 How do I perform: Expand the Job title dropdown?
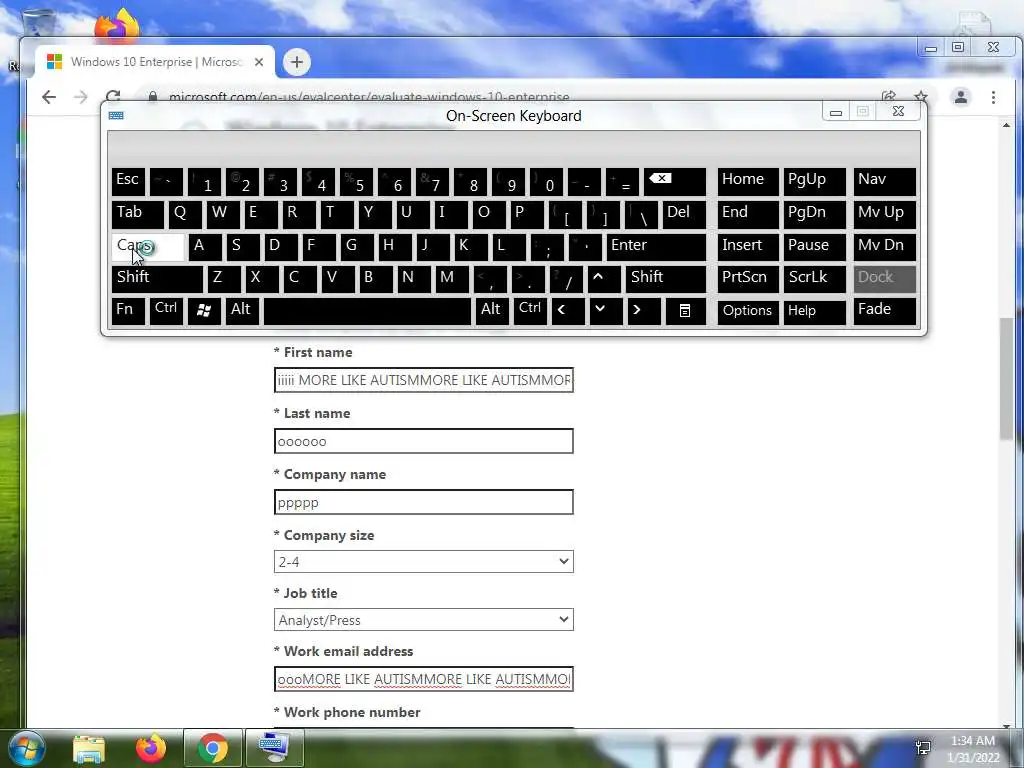pos(424,620)
